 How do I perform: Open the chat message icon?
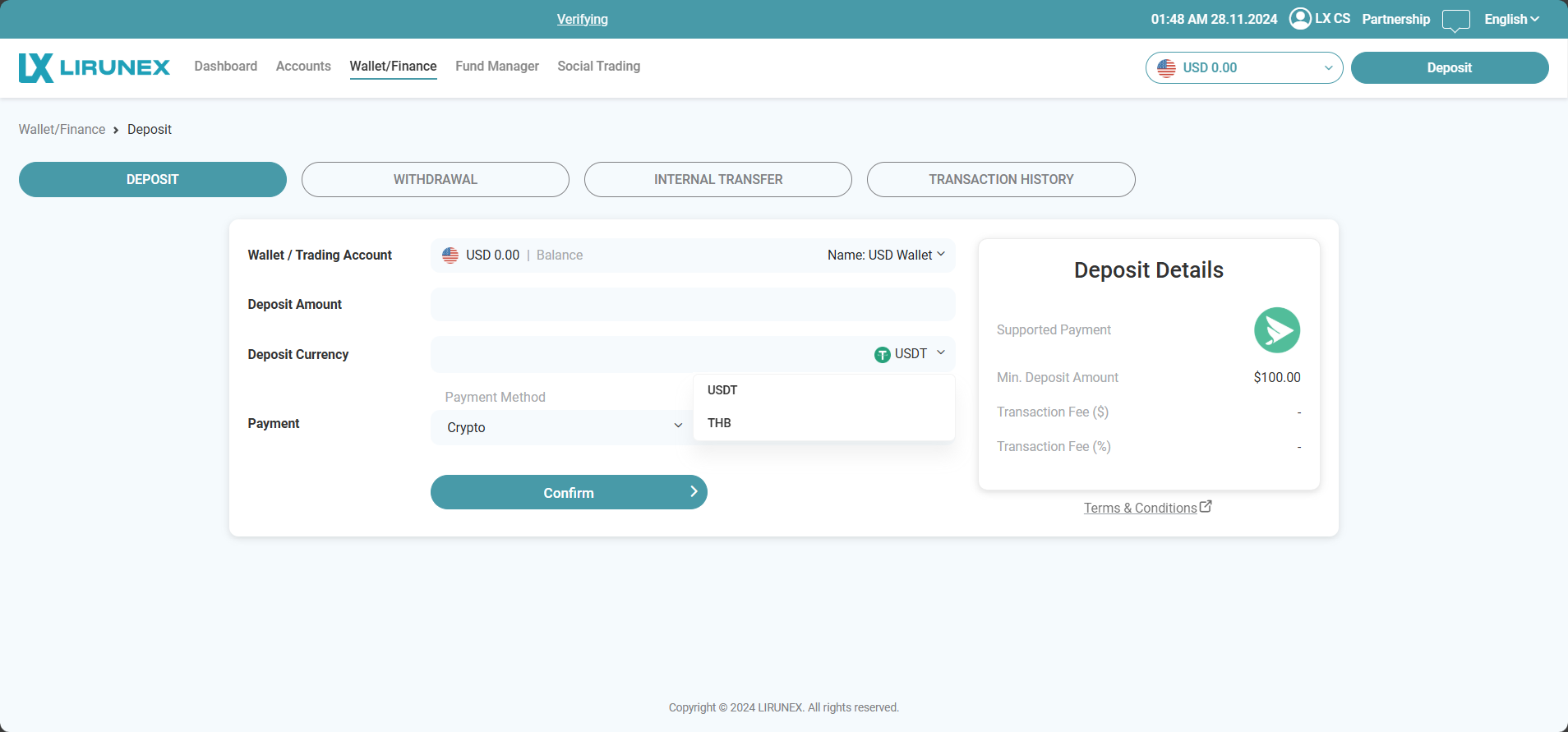(1455, 20)
